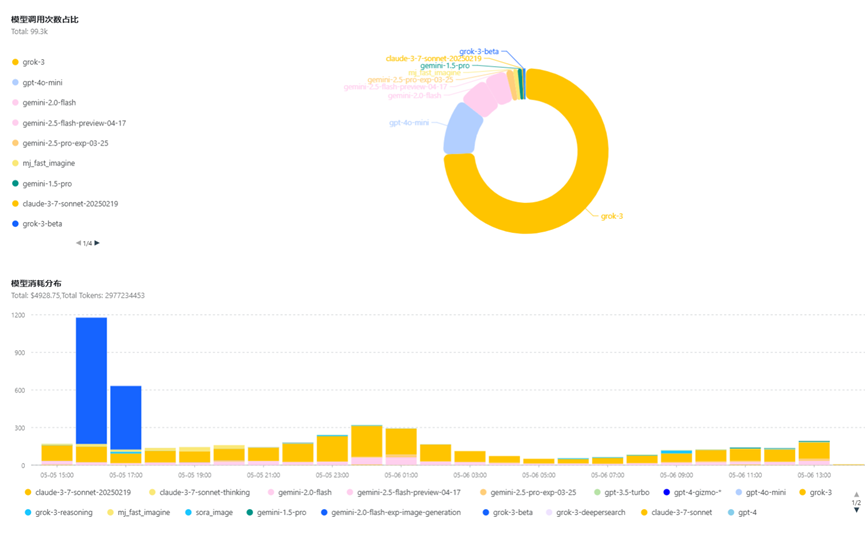Screen dimensions: 865x542
Task: Click the grok-3-beta label above the donut
Action: pyautogui.click(x=479, y=51)
